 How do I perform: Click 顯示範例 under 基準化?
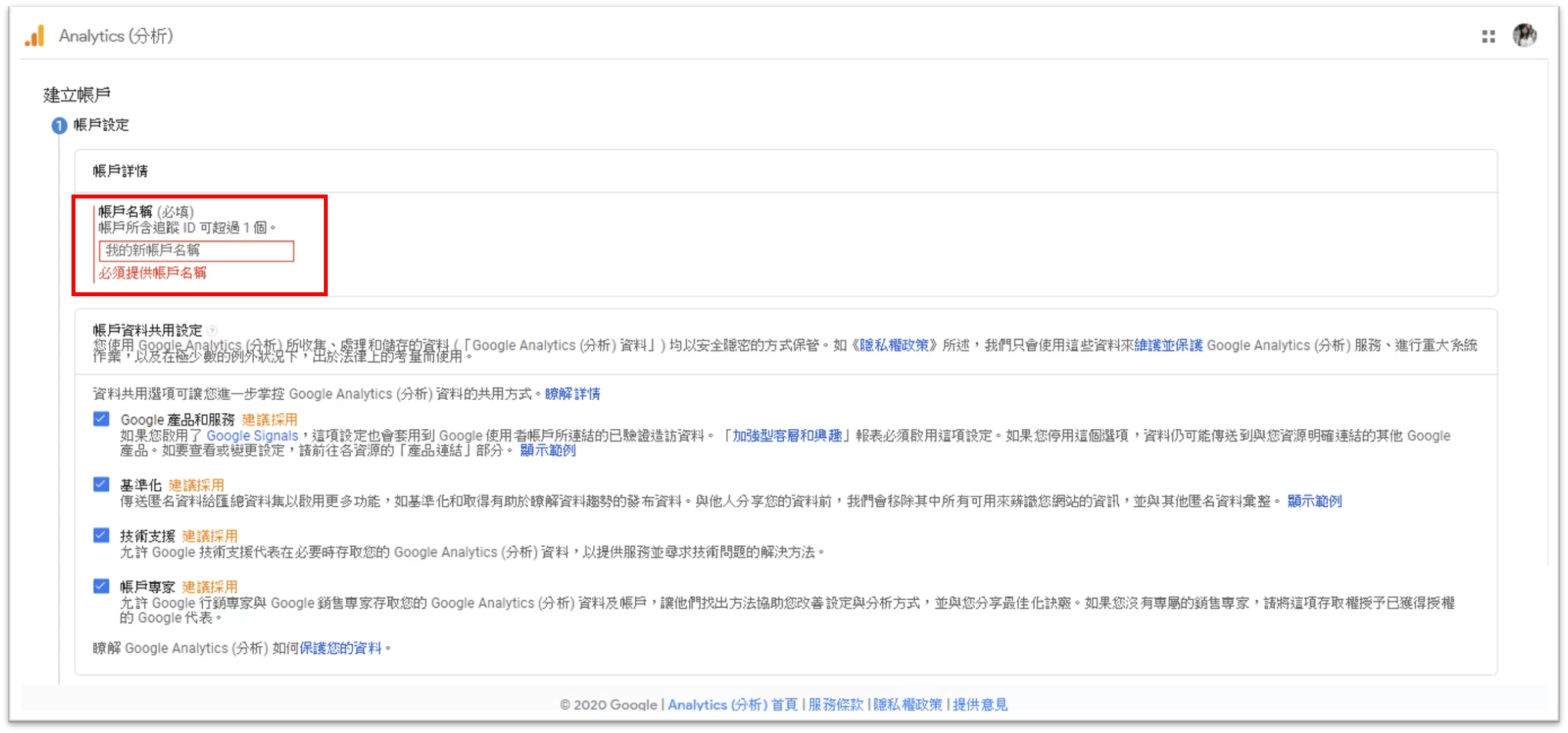tap(1314, 501)
